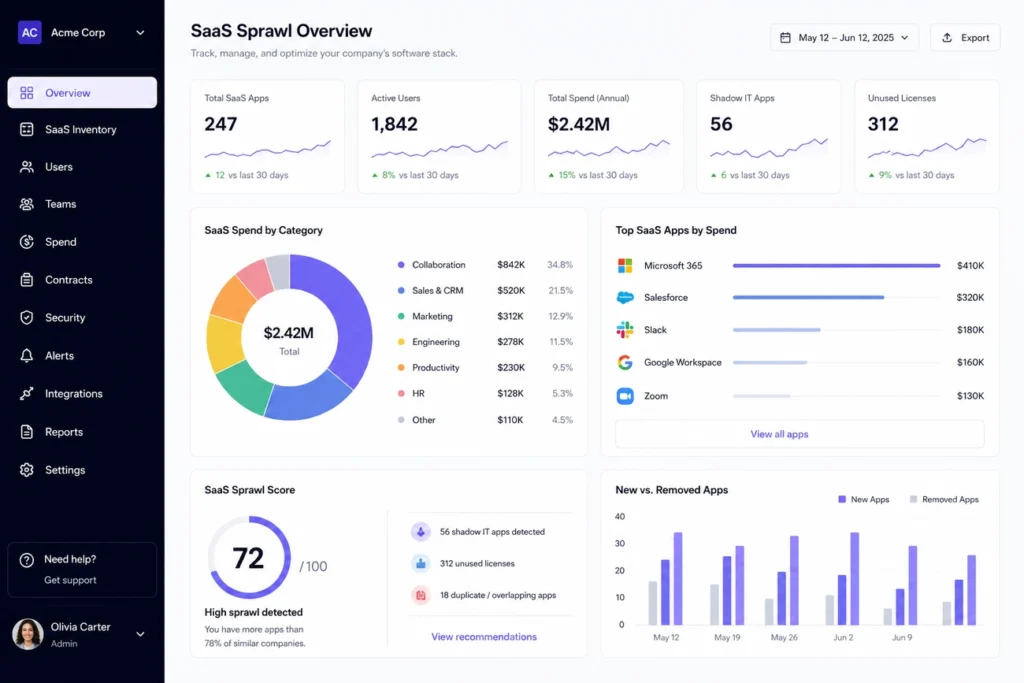
Task: Click Olivia Carter's avatar photo
Action: tap(27, 634)
